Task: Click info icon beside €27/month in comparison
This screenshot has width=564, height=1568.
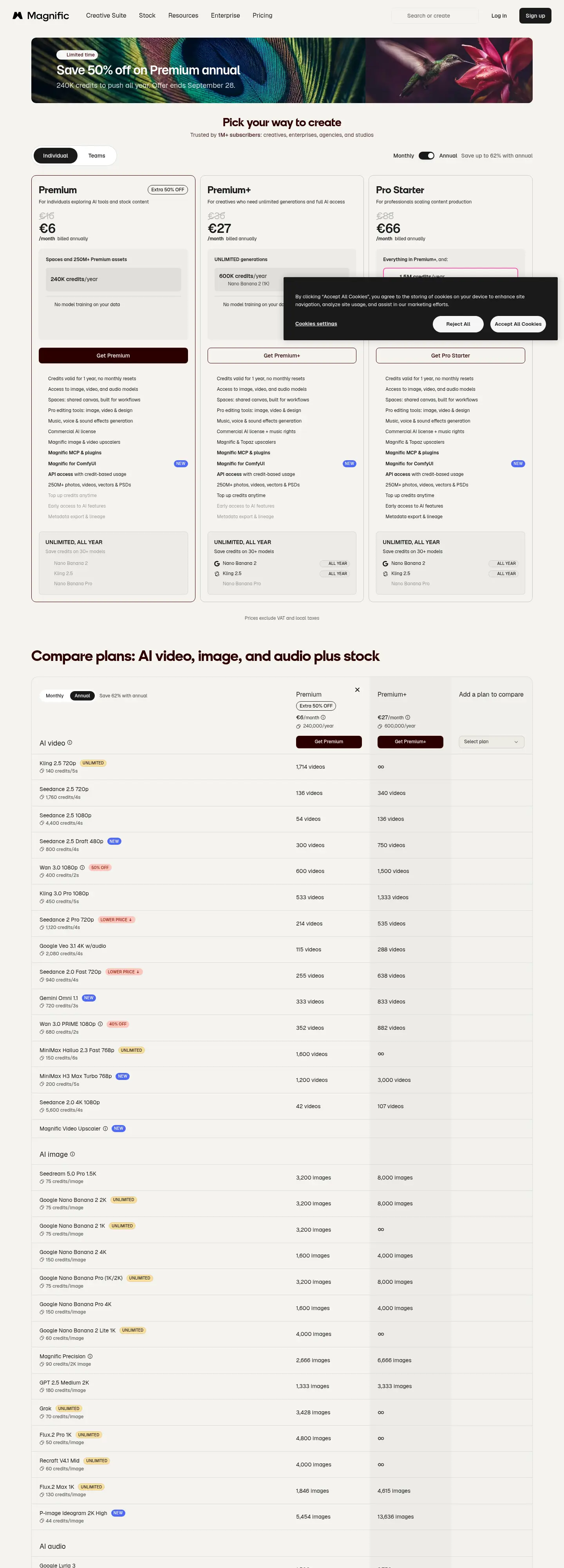Action: pos(408,717)
